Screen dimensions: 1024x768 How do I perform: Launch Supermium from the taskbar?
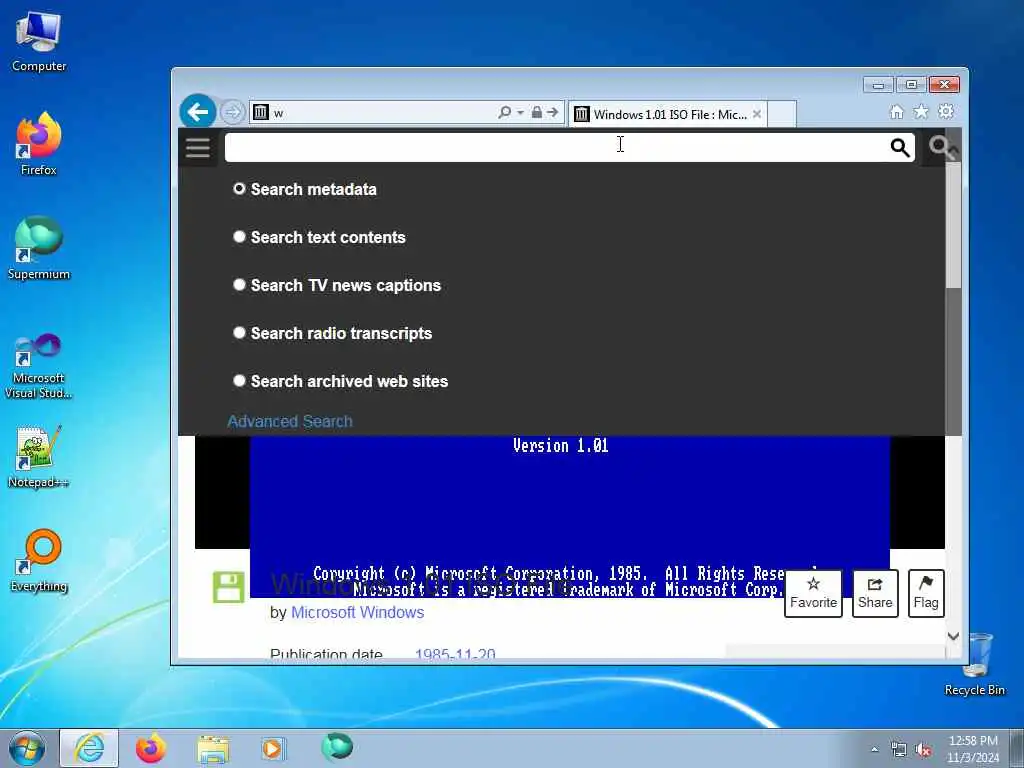337,747
